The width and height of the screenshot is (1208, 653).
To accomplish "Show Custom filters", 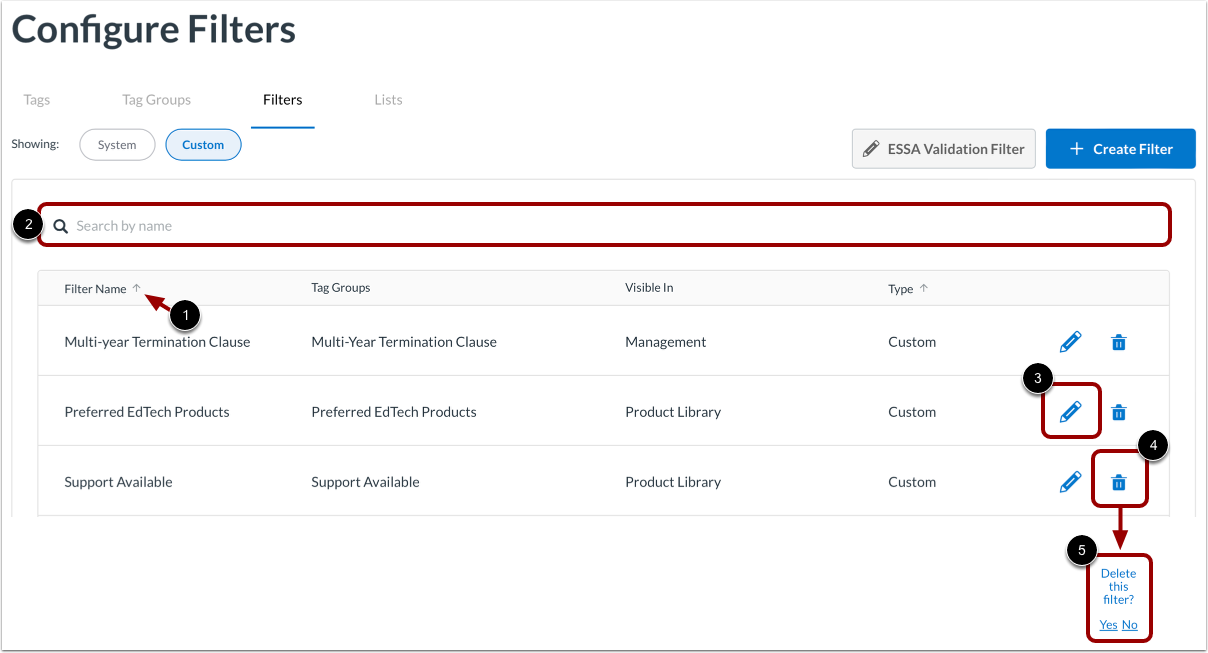I will (x=203, y=145).
